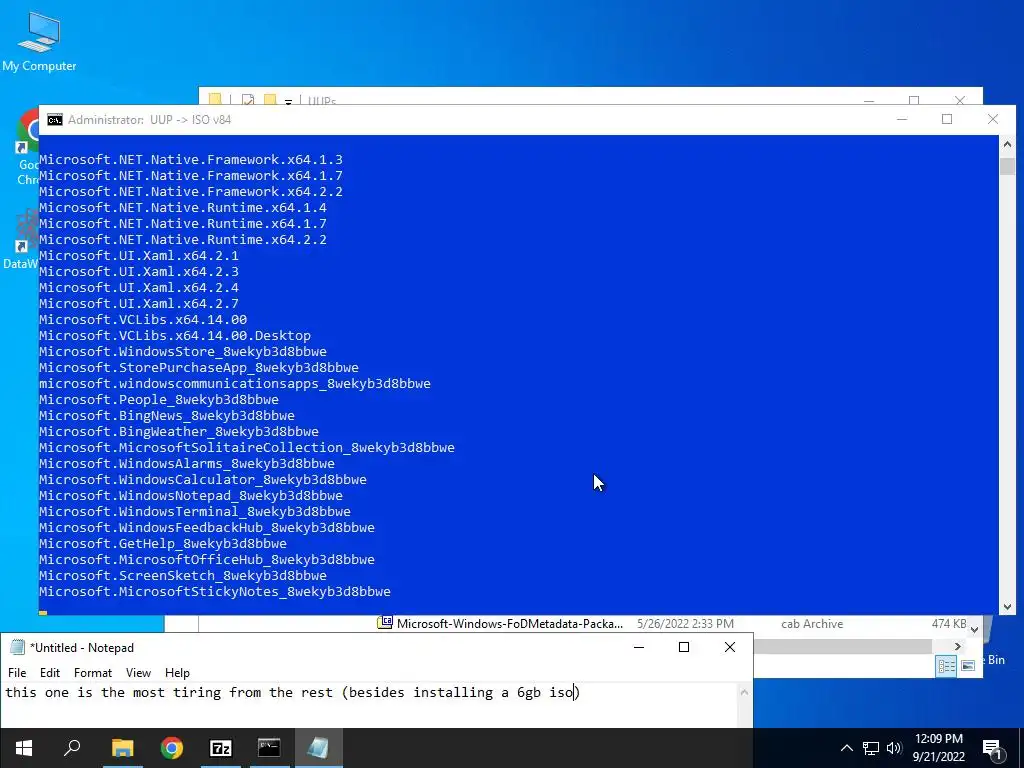
Task: Close the Untitled Notepad window
Action: pos(730,647)
